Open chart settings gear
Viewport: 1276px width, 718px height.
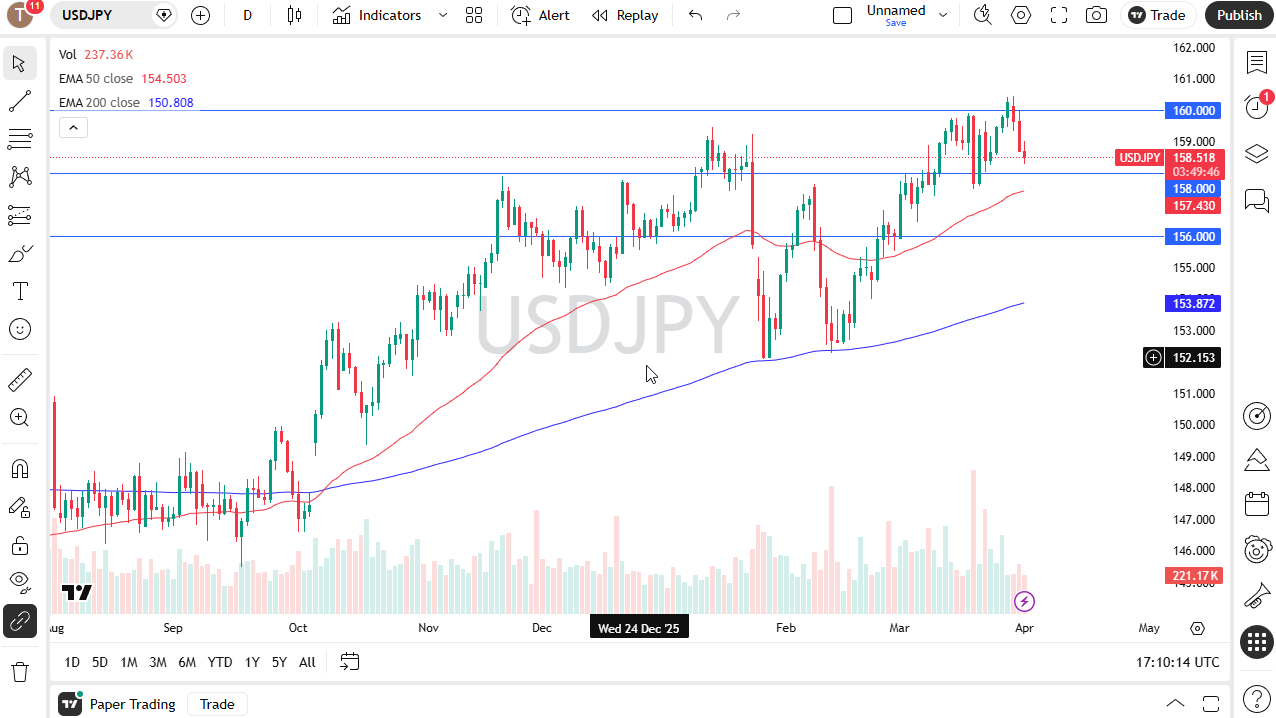pos(1020,15)
